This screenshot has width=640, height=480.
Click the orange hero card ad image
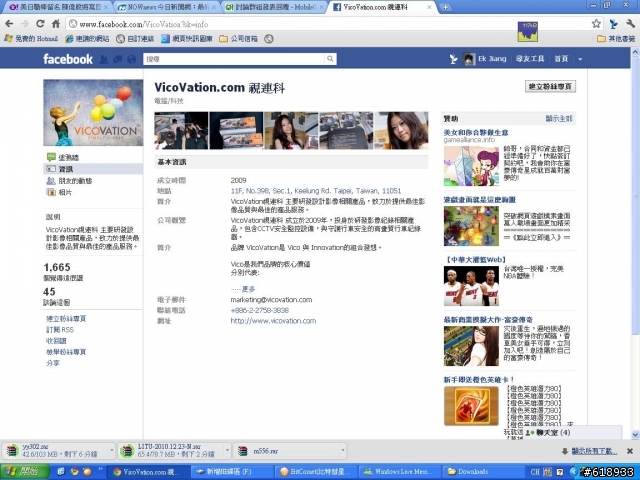click(471, 406)
